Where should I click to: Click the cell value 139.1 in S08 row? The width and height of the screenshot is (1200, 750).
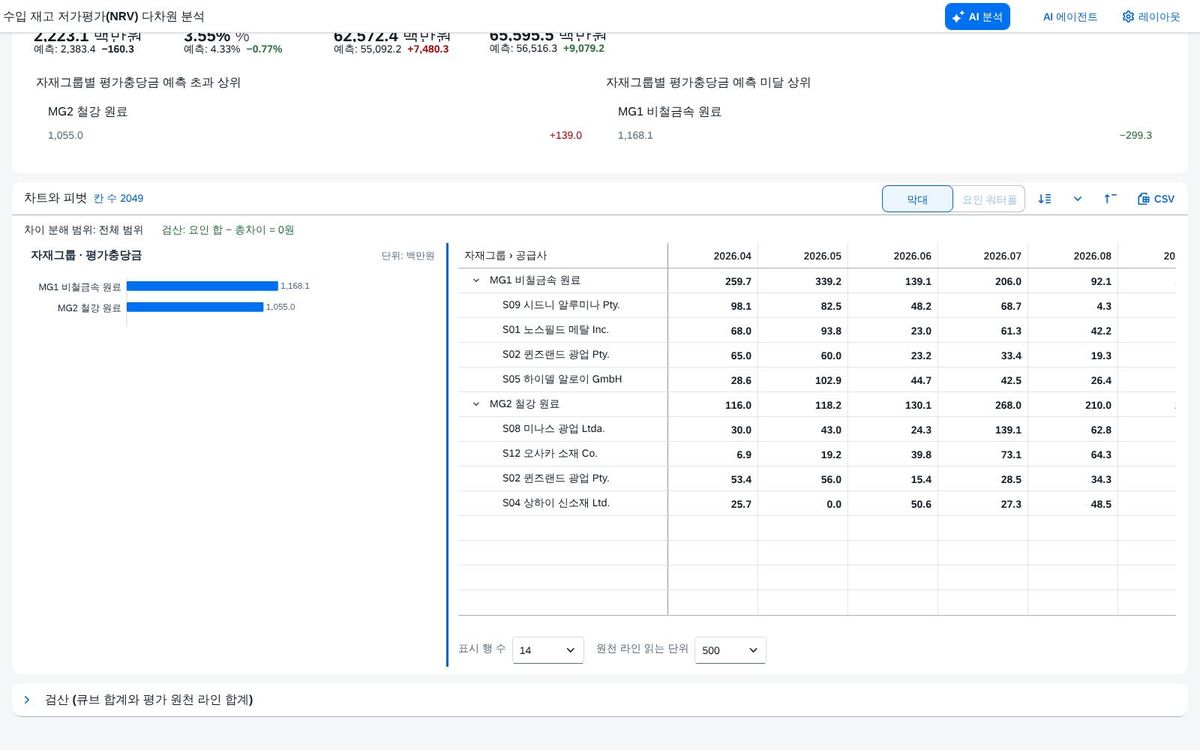[1009, 430]
